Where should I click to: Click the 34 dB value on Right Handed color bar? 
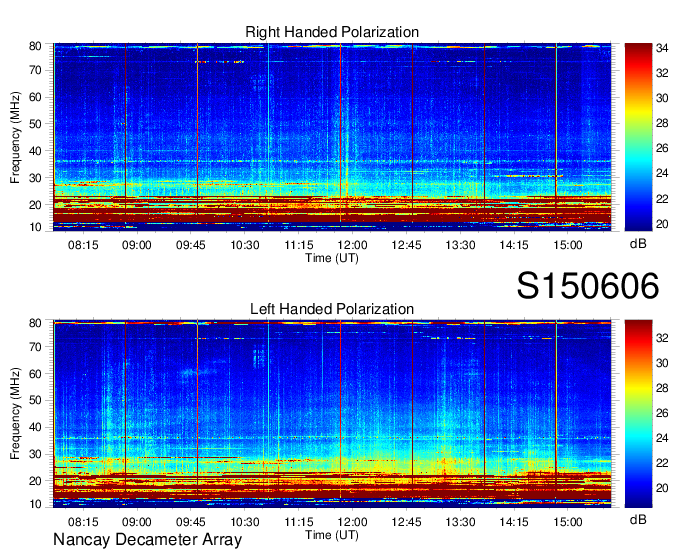click(x=662, y=48)
